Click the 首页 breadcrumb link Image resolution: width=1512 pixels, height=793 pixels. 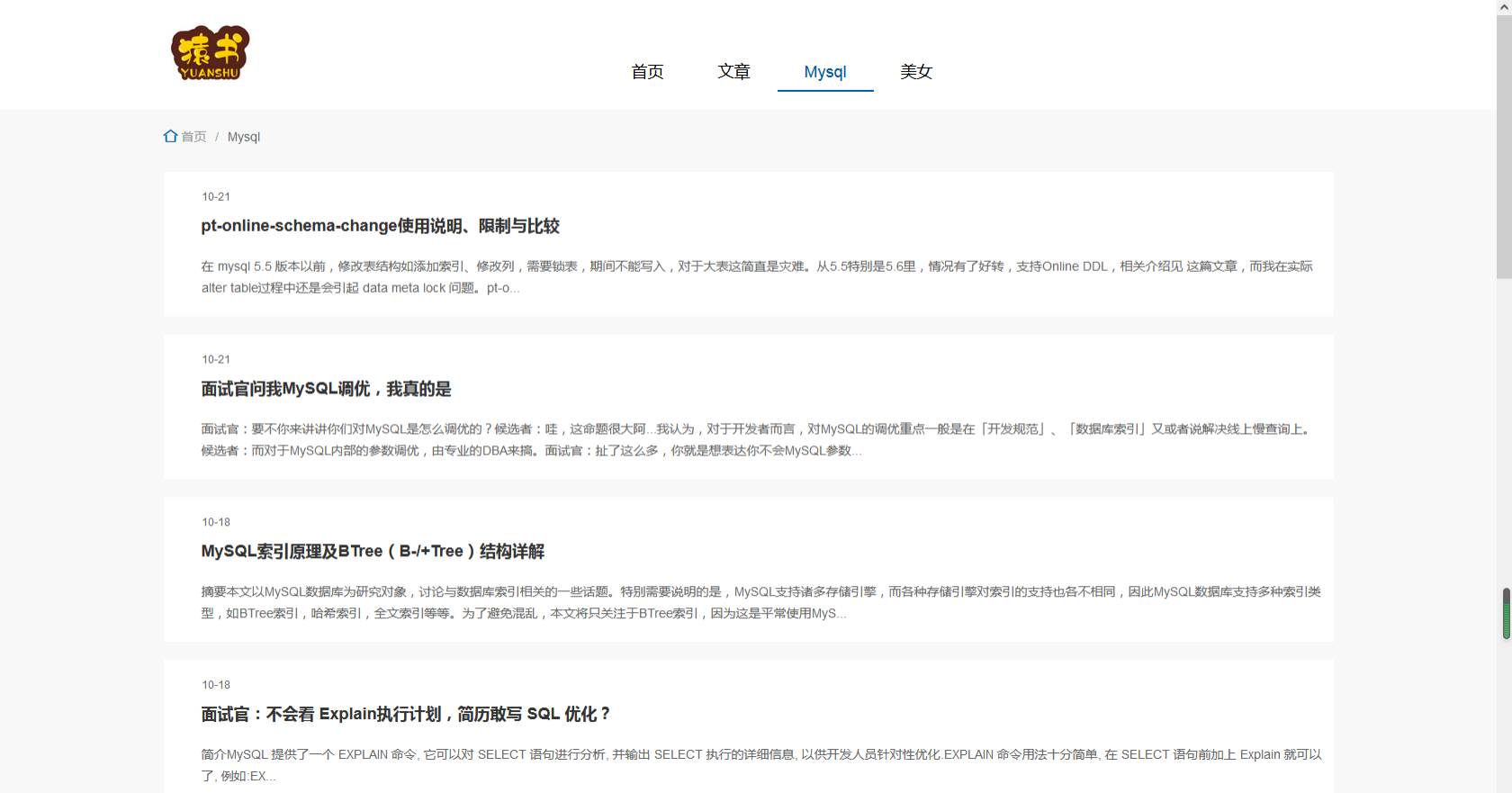193,137
